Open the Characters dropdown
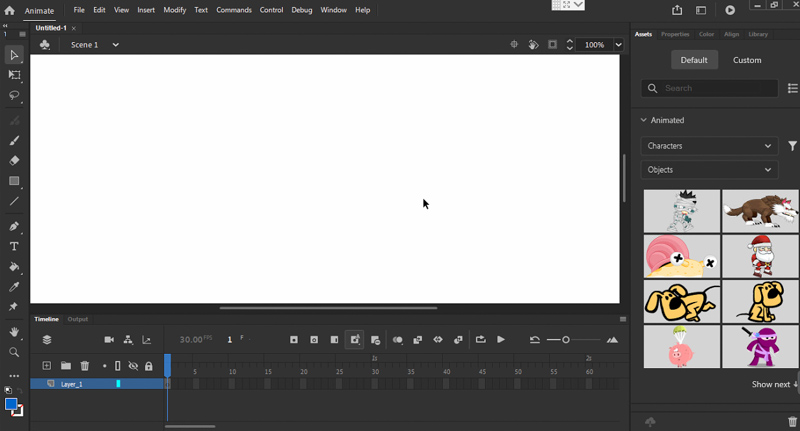 (708, 146)
